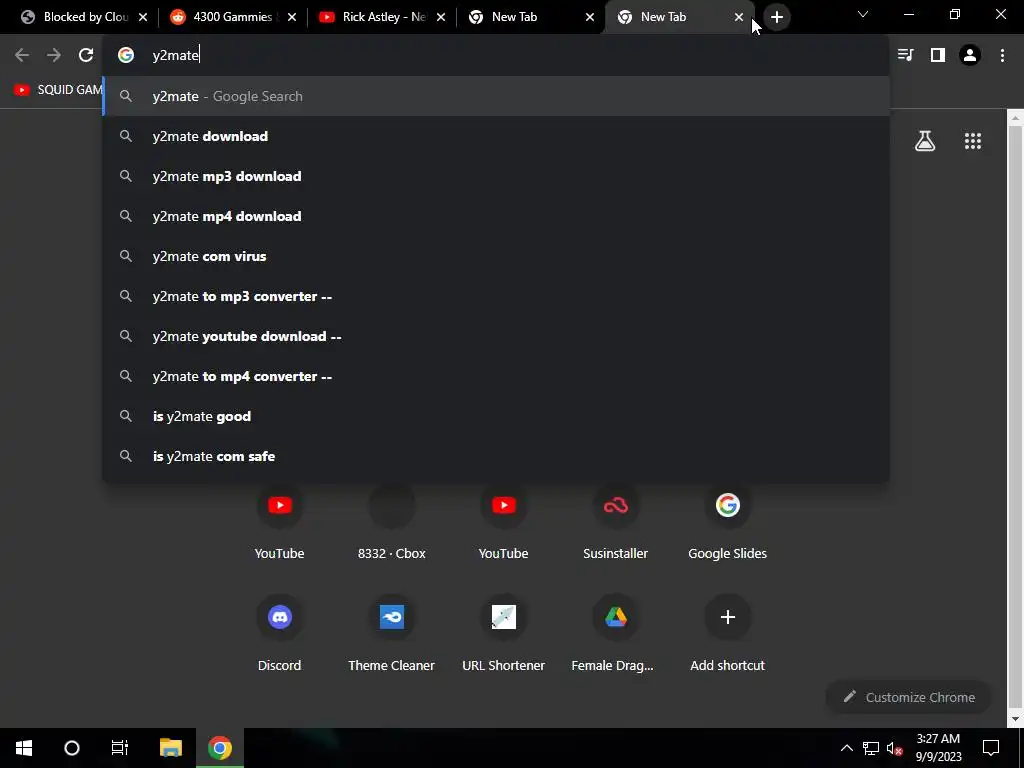Open Chrome Labs flask icon

pos(925,141)
